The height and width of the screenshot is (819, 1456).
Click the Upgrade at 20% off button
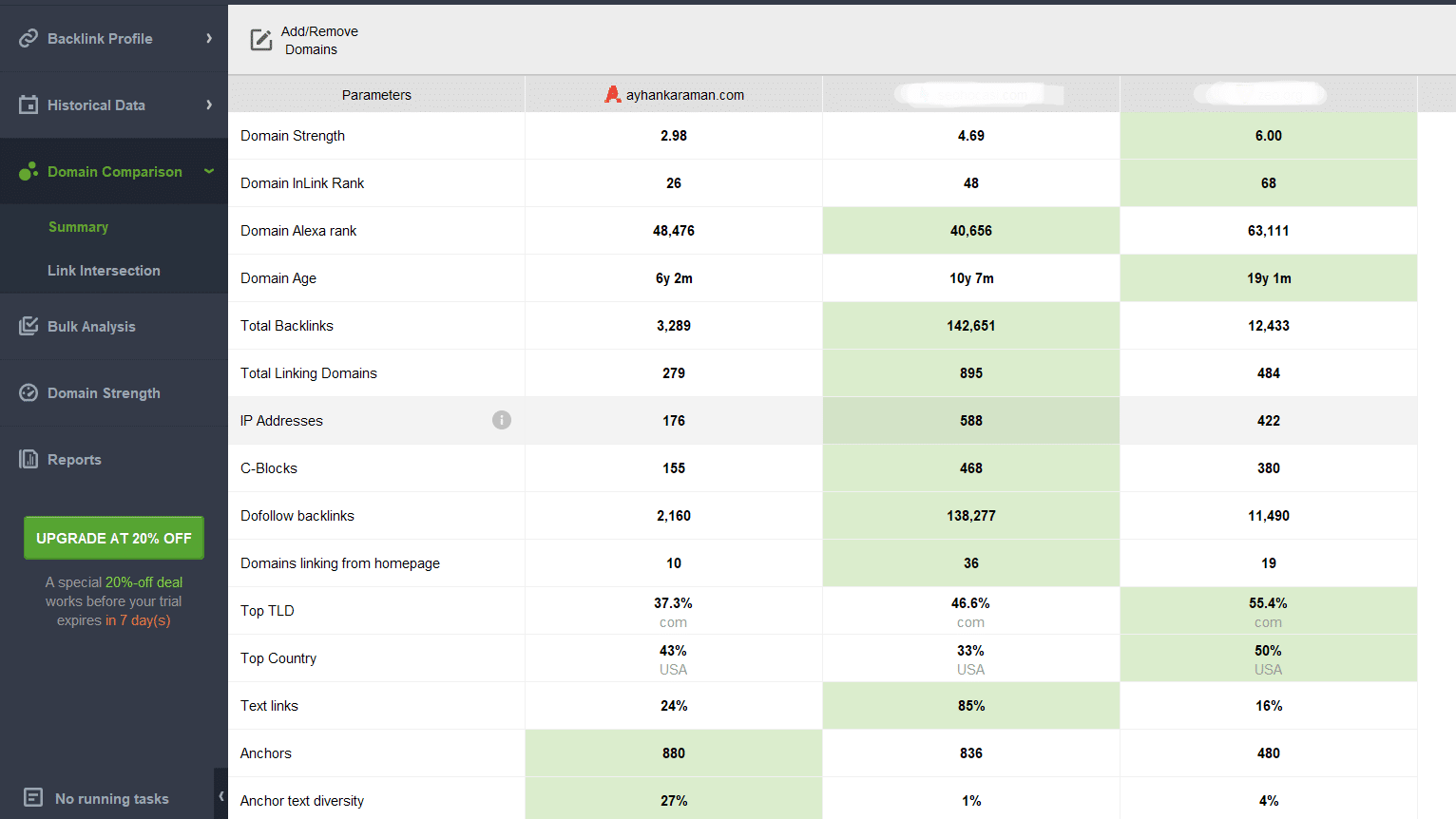point(114,538)
